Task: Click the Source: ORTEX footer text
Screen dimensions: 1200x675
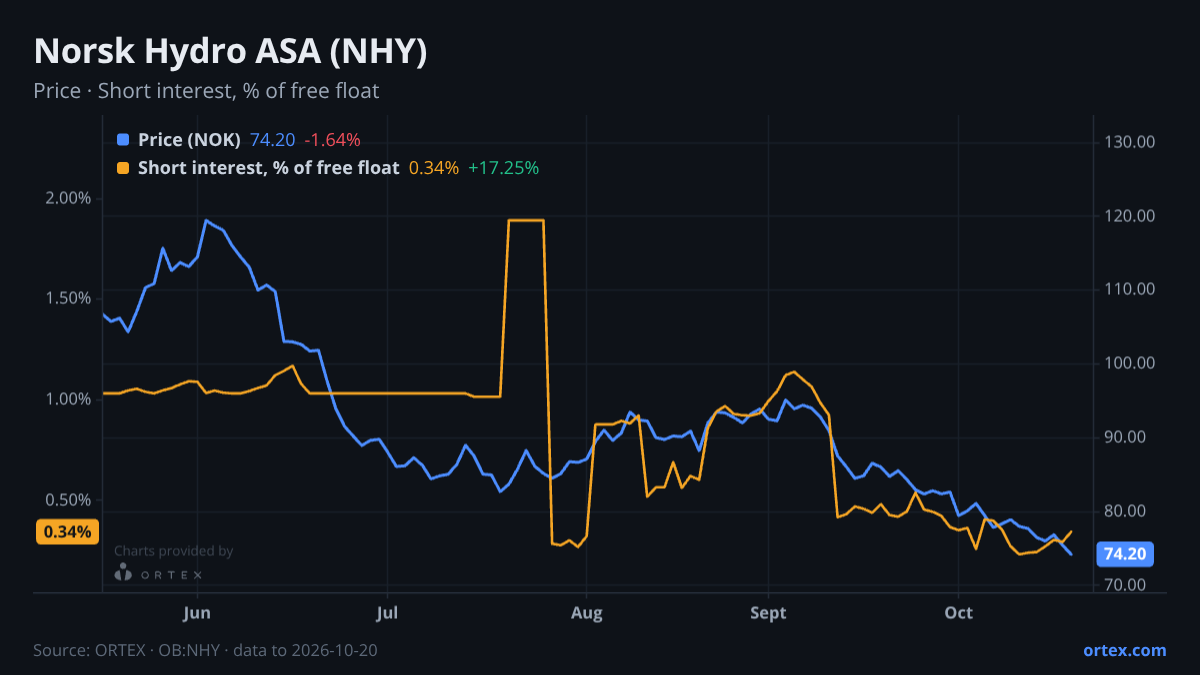Action: (x=205, y=650)
